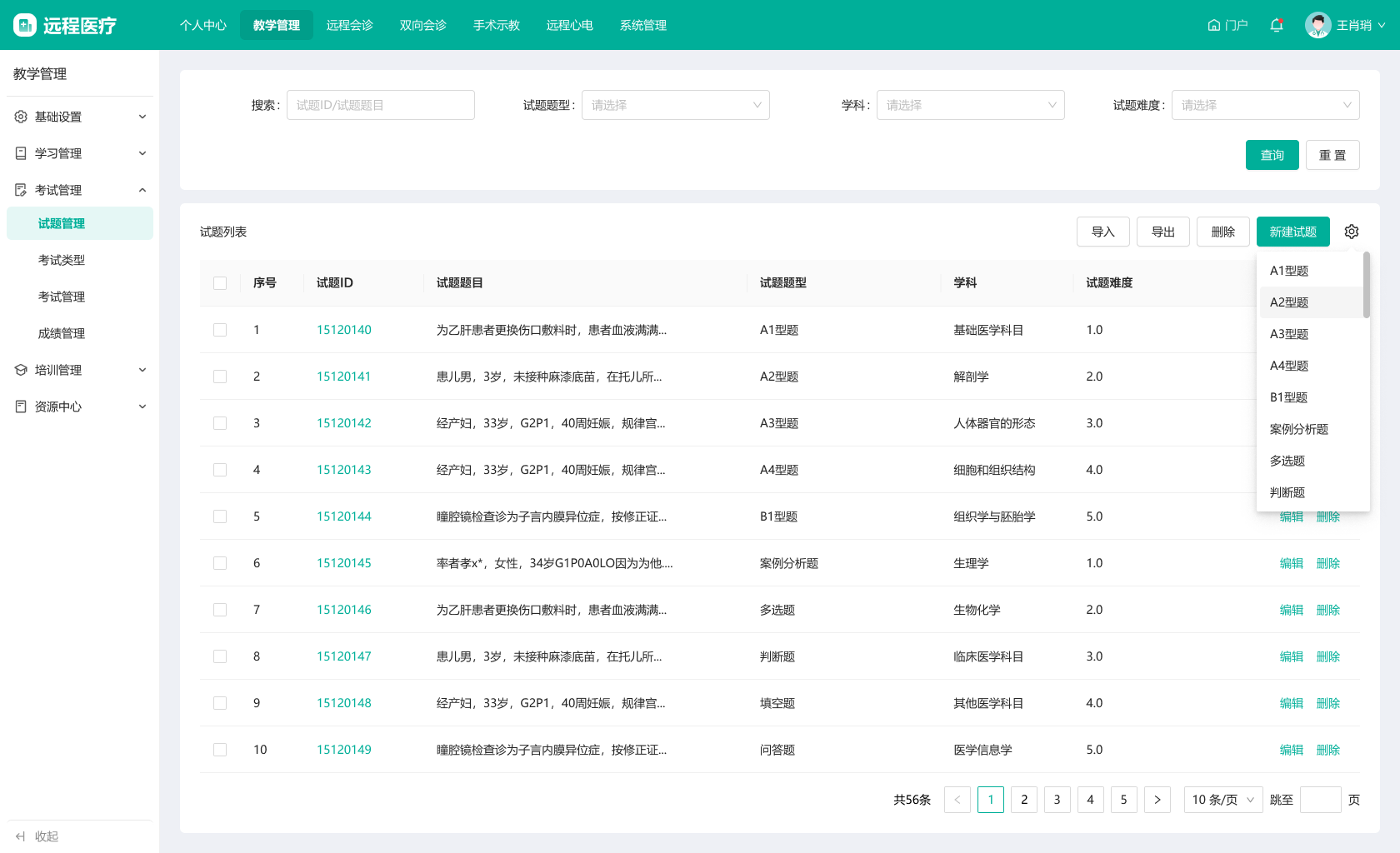Open the 10 条/页 page size dropdown
This screenshot has height=853, width=1400.
coord(1222,800)
